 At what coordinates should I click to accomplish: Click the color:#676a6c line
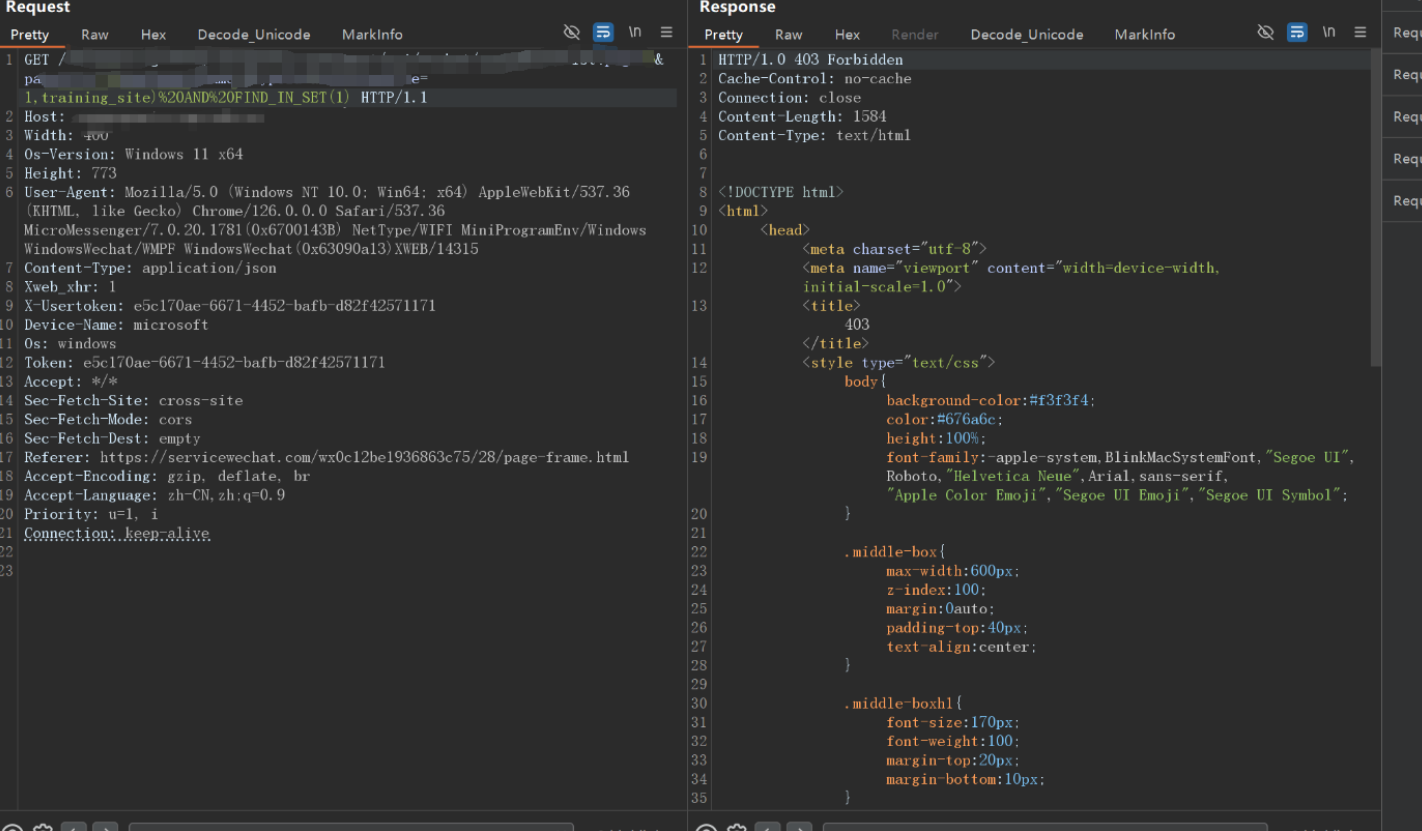945,420
